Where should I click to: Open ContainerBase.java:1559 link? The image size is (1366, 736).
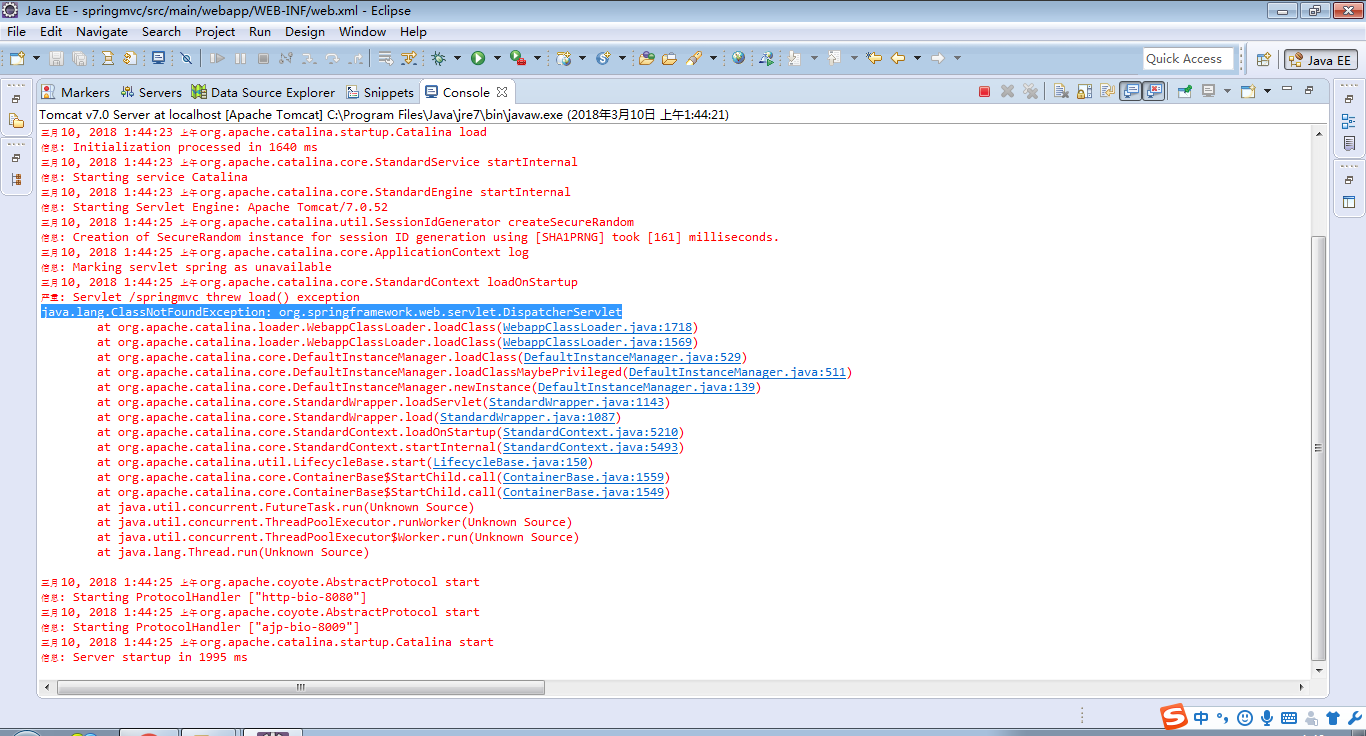coord(583,477)
